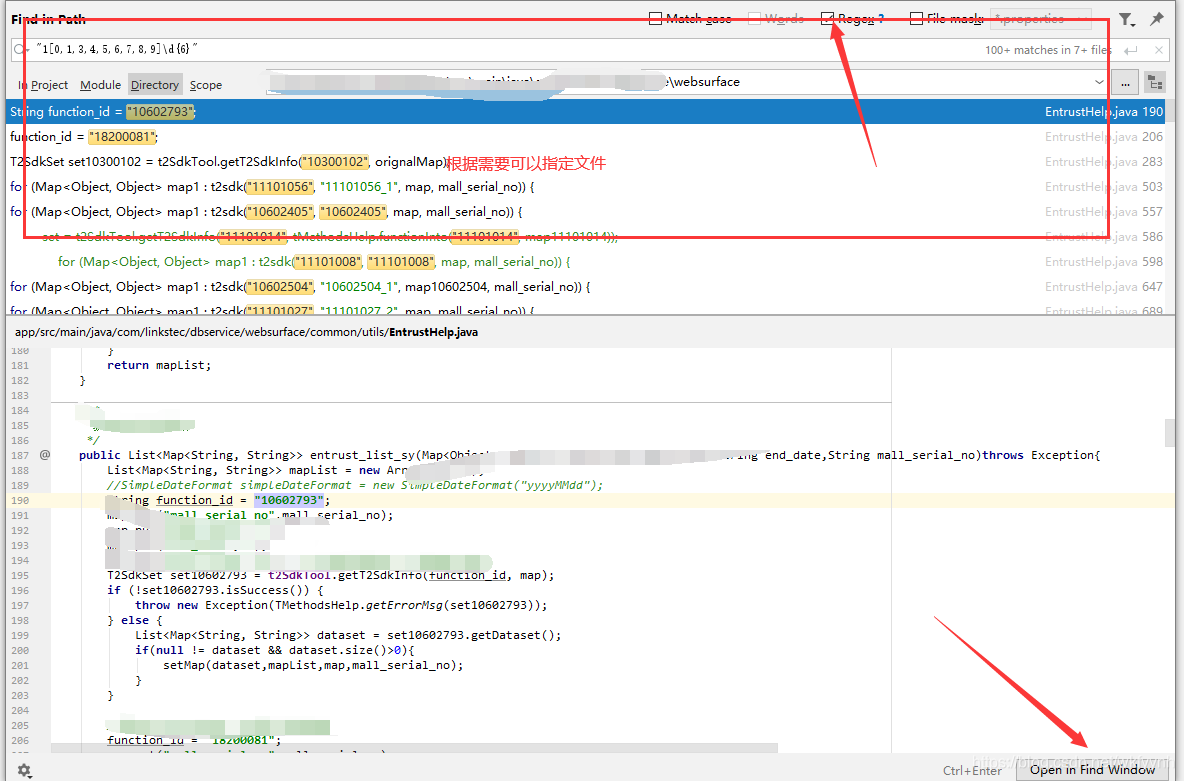The image size is (1184, 781).
Task: Click the throw new Exception line 197
Action: (x=341, y=605)
